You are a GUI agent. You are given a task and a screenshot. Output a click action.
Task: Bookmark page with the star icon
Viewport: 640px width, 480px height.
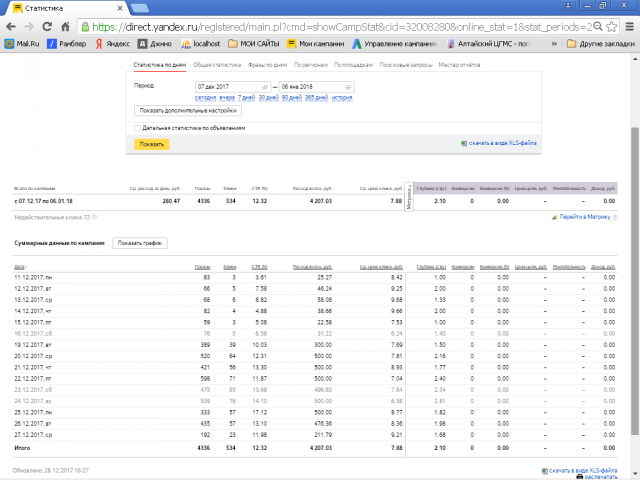pos(611,27)
